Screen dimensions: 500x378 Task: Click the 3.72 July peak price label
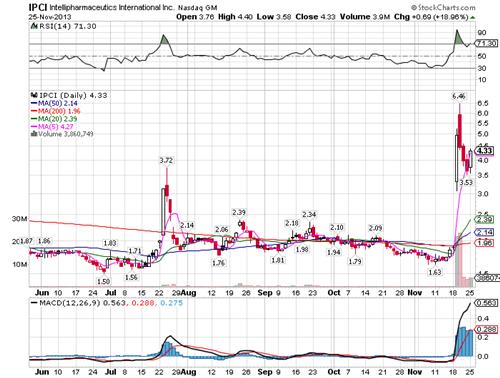point(166,161)
